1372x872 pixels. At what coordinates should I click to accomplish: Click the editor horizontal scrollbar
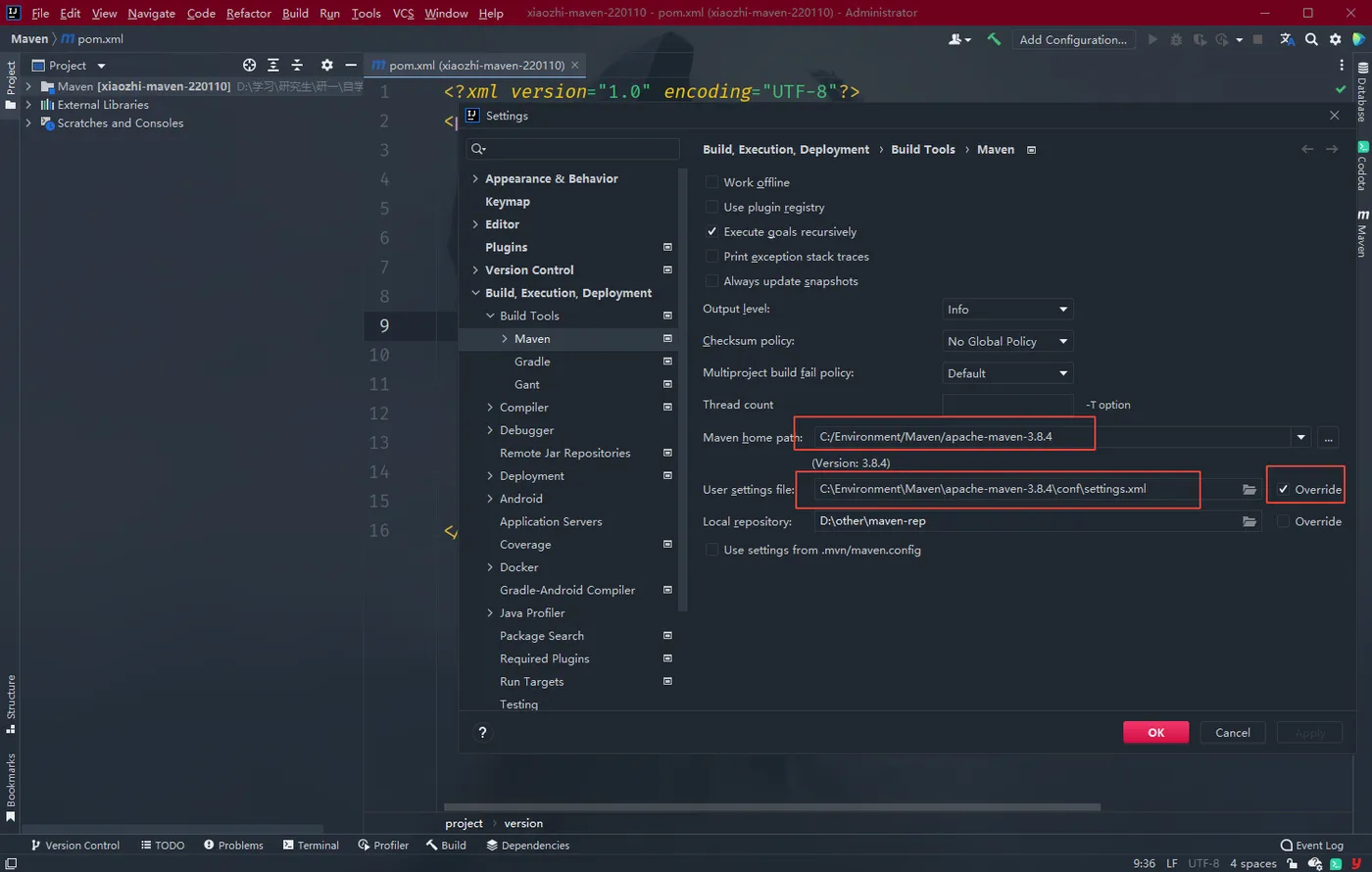pyautogui.click(x=772, y=807)
